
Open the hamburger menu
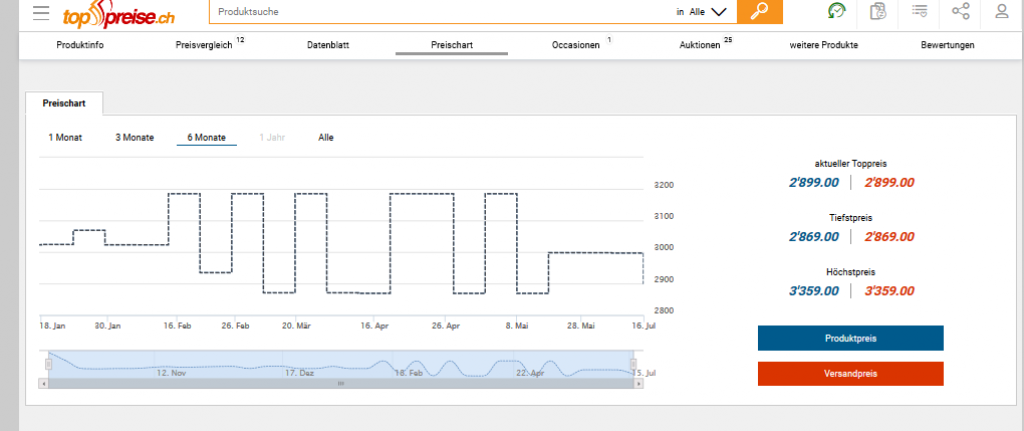tap(41, 13)
